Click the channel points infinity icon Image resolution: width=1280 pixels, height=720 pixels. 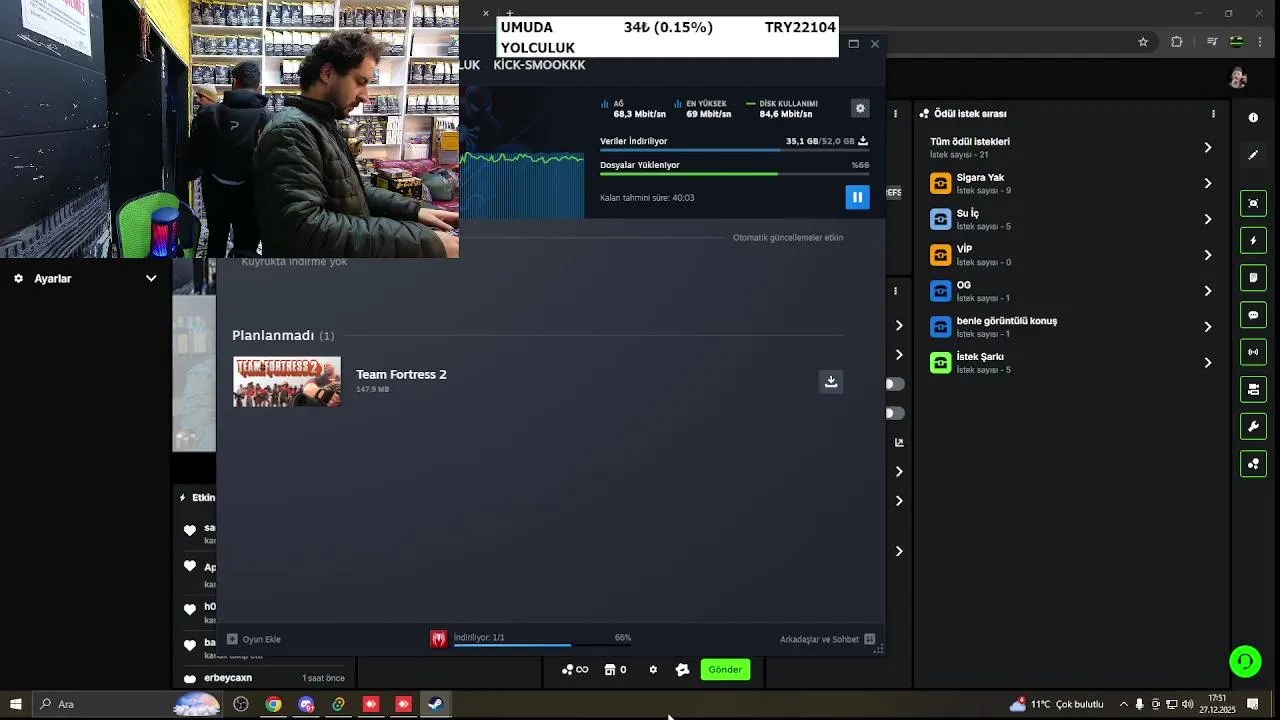pos(575,670)
